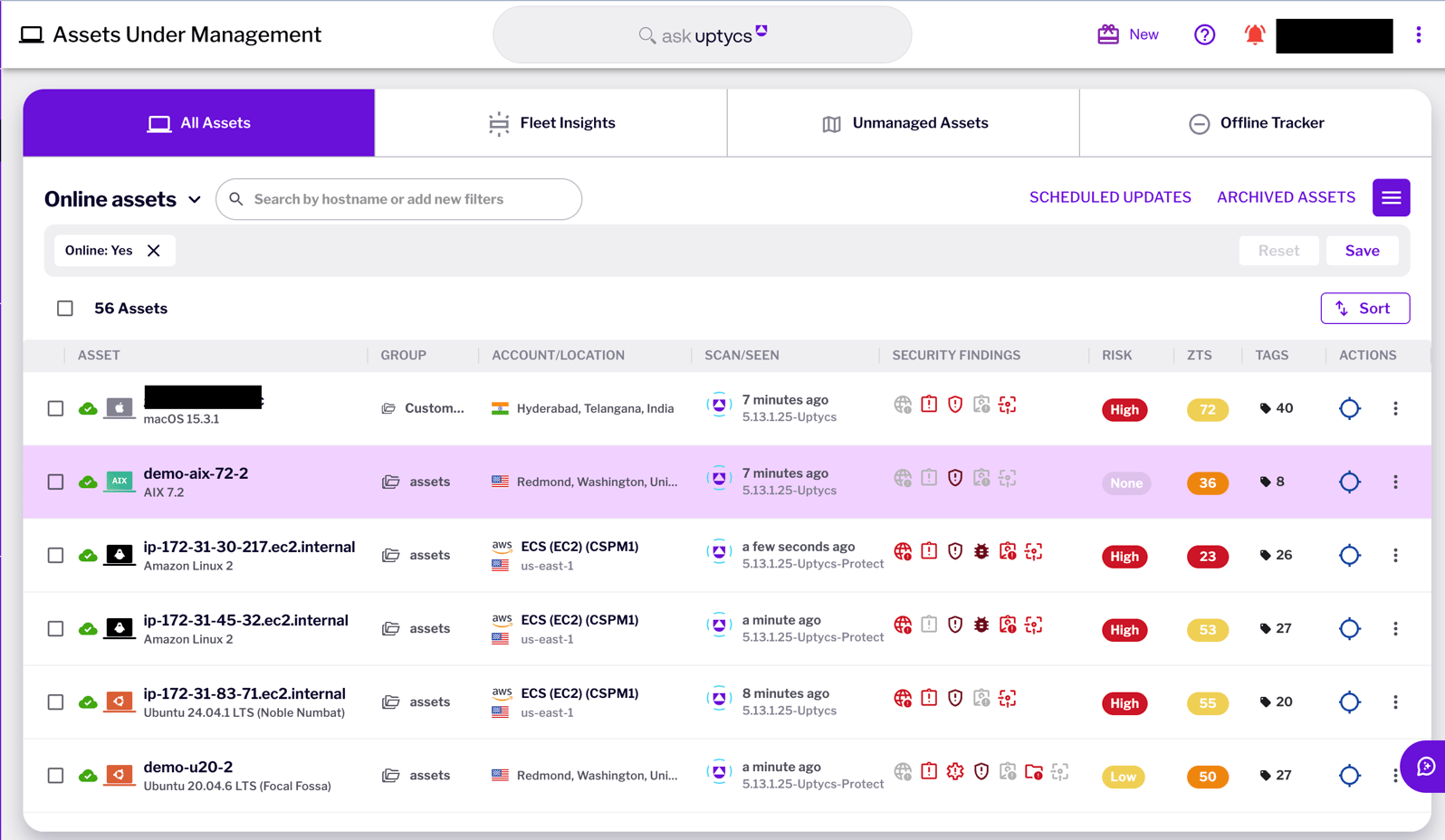Click the target icon for ip-172-31-30-217.ec2.internal
Screen dimensions: 1445x840
[x=1350, y=555]
